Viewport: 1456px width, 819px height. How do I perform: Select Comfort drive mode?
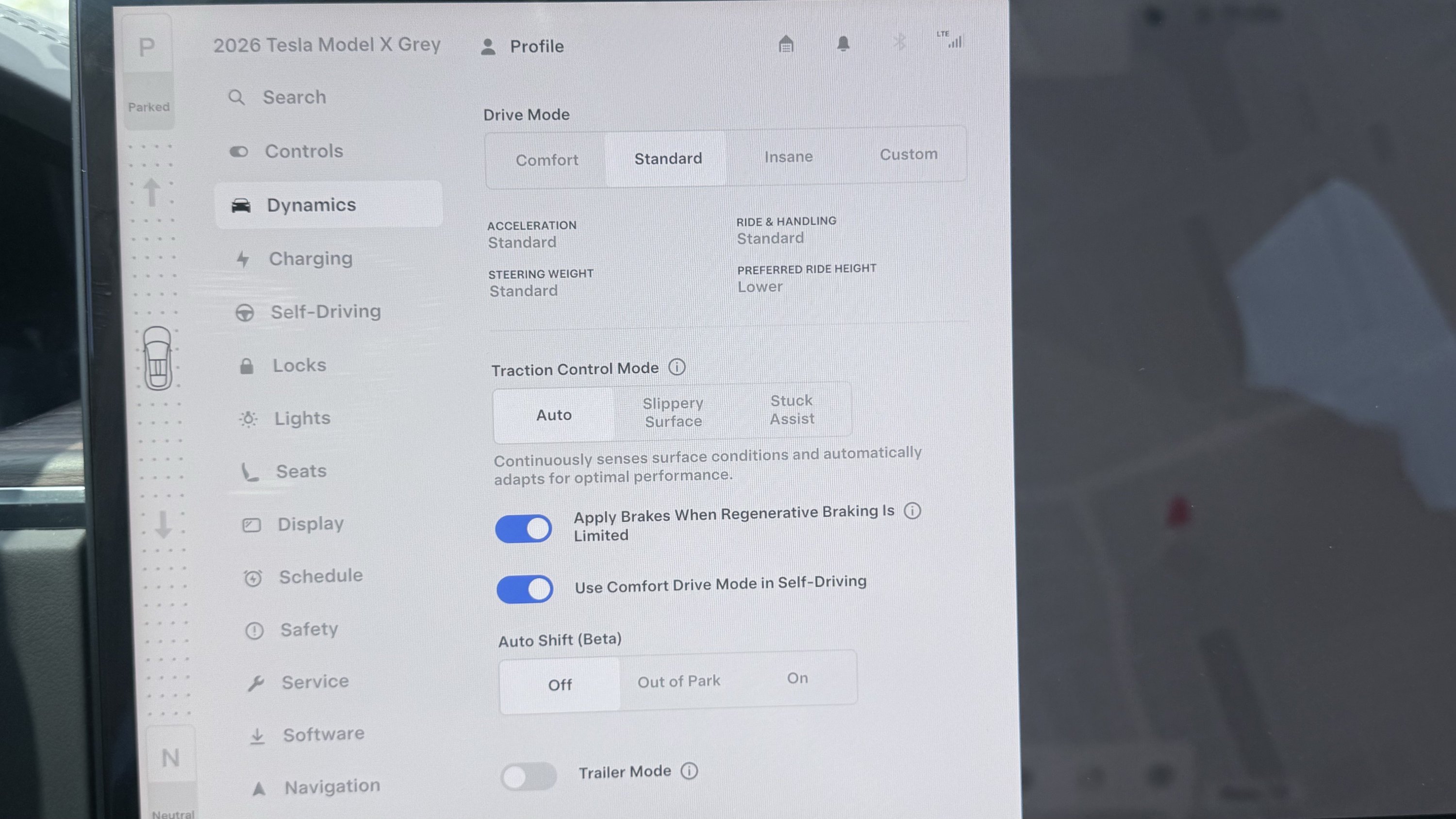[546, 160]
